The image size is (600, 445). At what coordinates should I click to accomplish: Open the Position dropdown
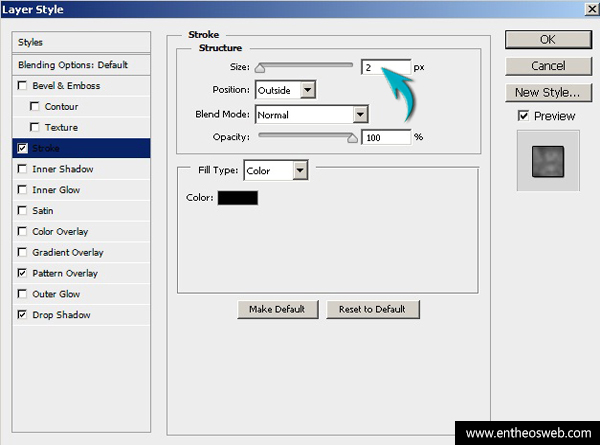(306, 90)
